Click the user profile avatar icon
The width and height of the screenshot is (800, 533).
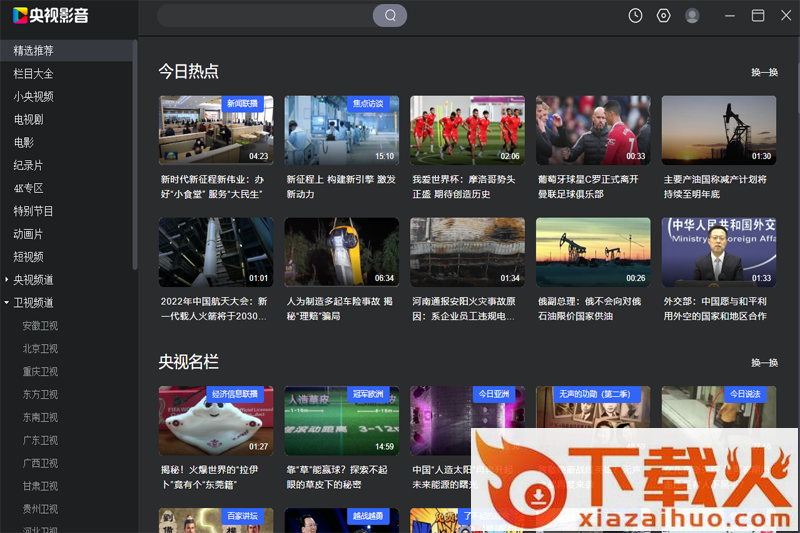[692, 16]
